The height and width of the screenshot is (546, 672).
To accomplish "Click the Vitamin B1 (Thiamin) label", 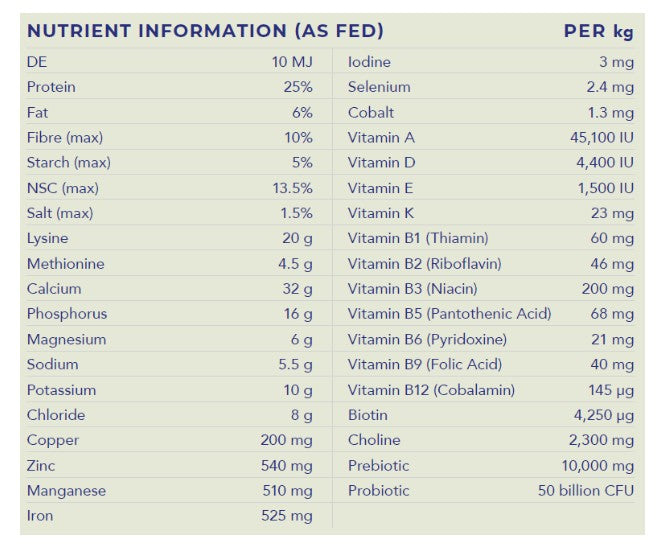I will 418,238.
